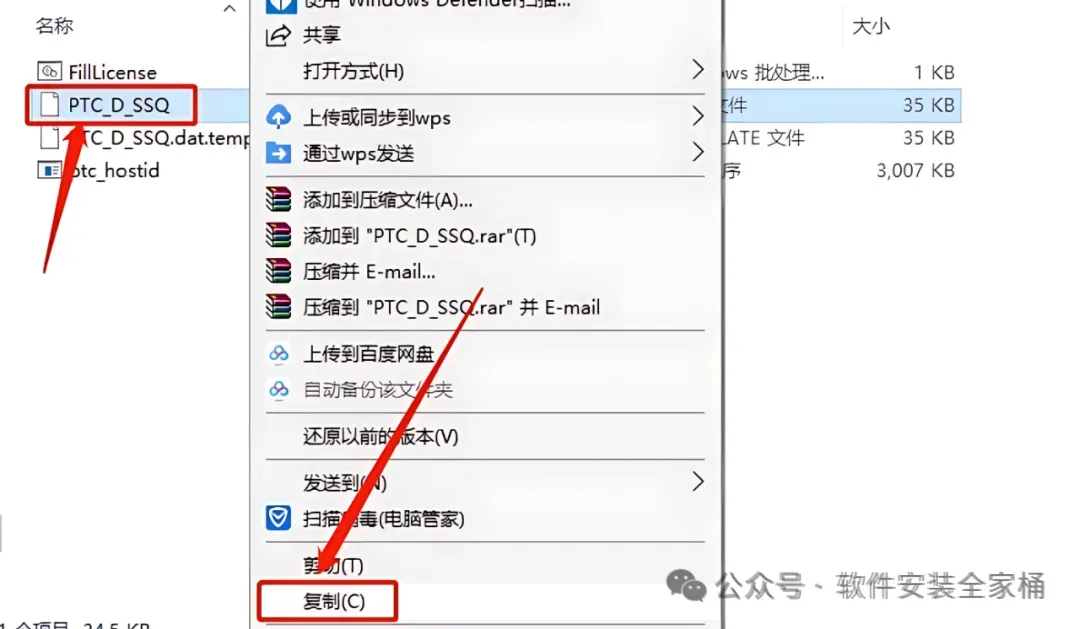Screen dimensions: 1080x629
Task: Sort files by the 大小 column header
Action: coord(871,26)
